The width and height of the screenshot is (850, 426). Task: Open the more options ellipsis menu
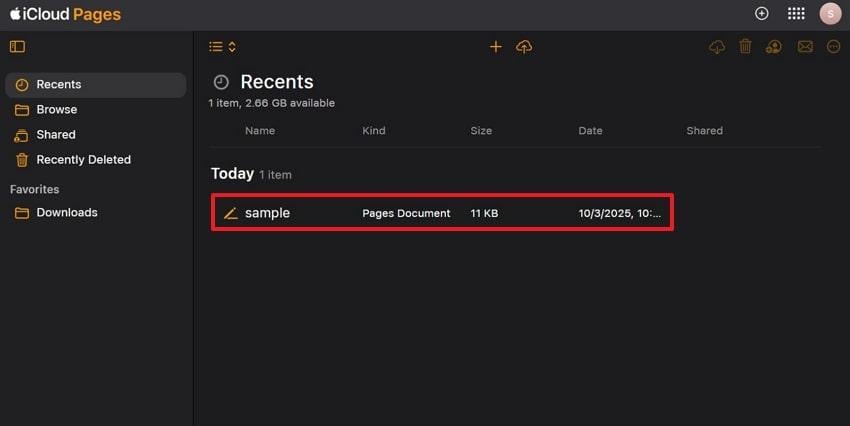834,46
